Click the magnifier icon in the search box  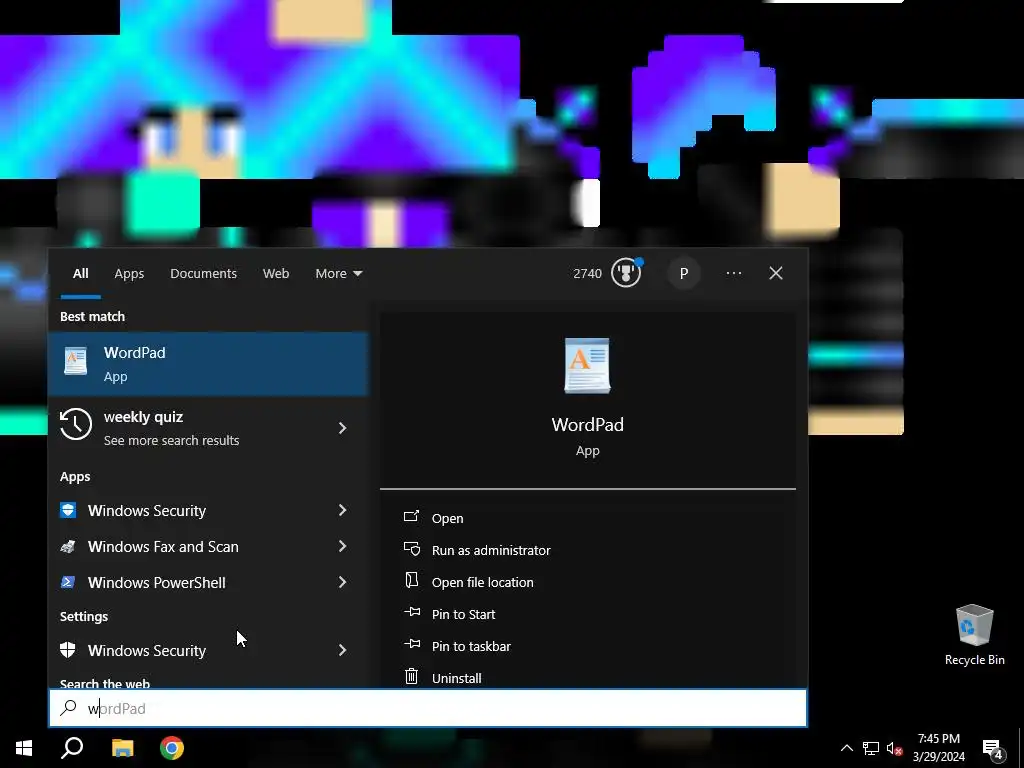tap(68, 707)
